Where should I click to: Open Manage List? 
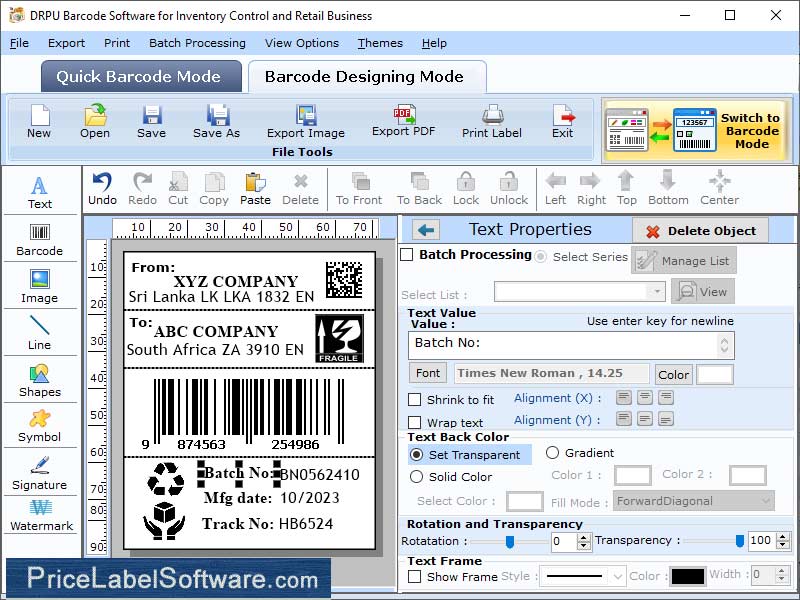[x=684, y=261]
